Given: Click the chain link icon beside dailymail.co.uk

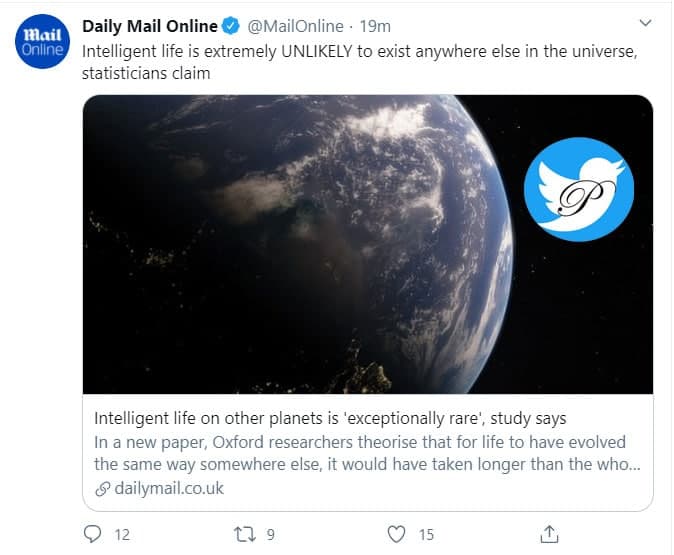Looking at the screenshot, I should coord(101,489).
